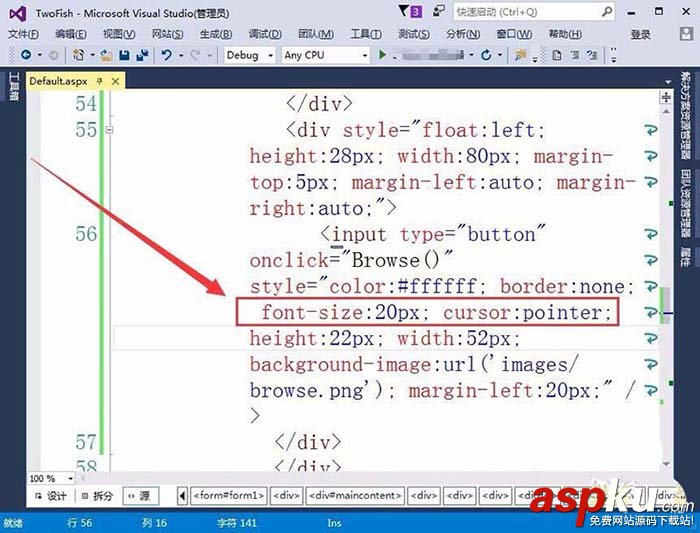Open the 调试(D) menu
The image size is (700, 533).
265,34
